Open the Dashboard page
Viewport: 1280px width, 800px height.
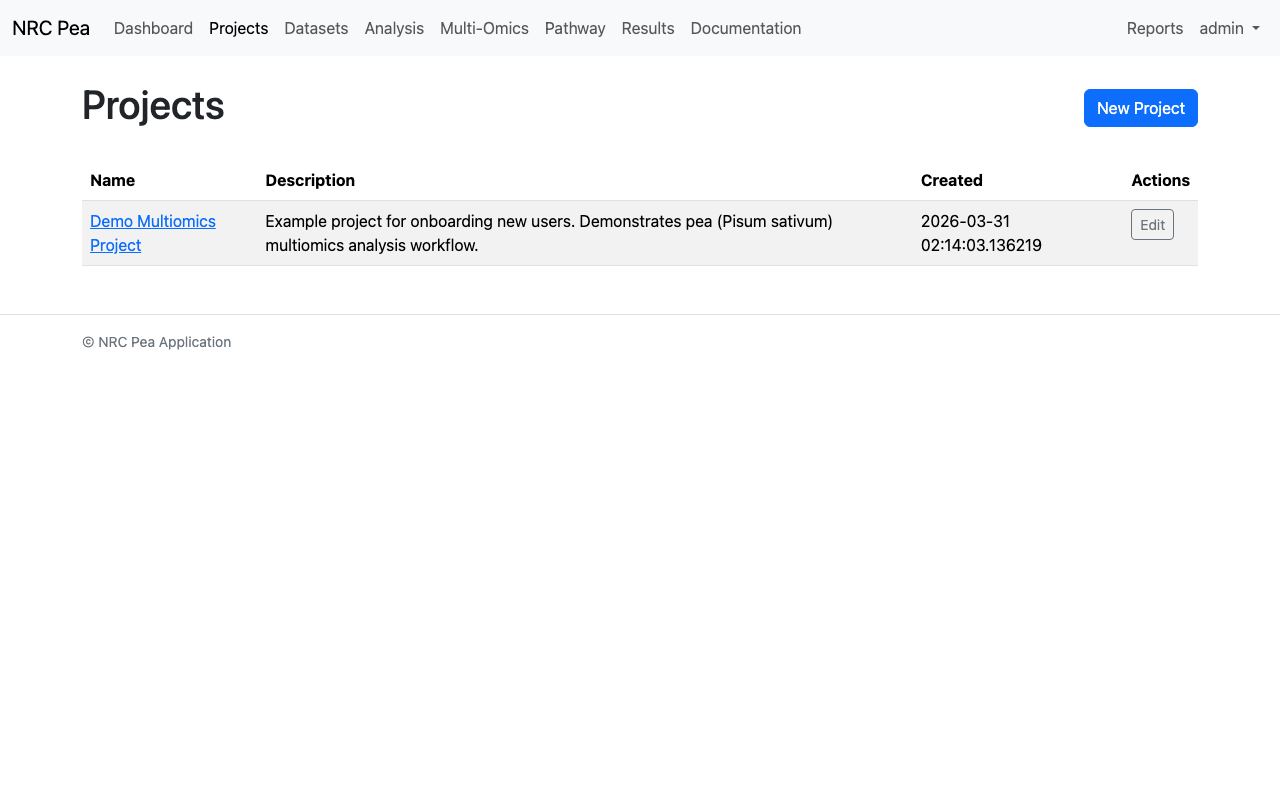coord(153,28)
